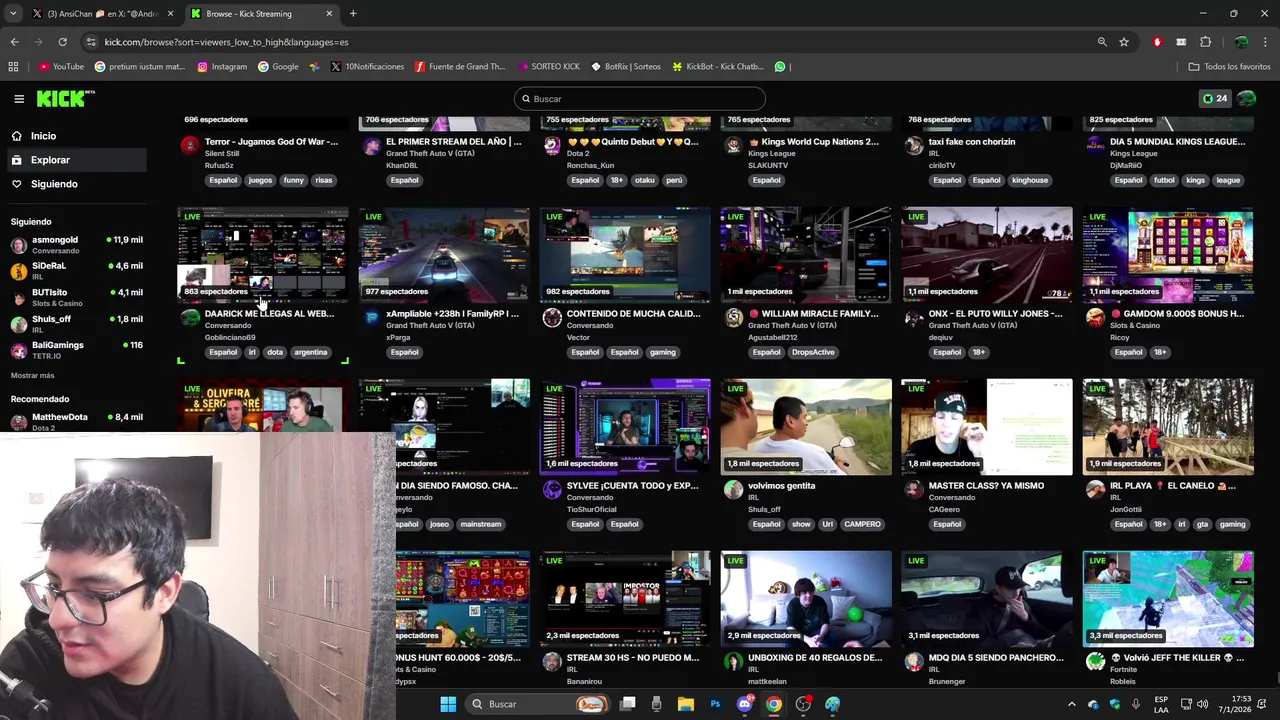
Task: Close the Browse - Kick Streaming tab
Action: 329,14
